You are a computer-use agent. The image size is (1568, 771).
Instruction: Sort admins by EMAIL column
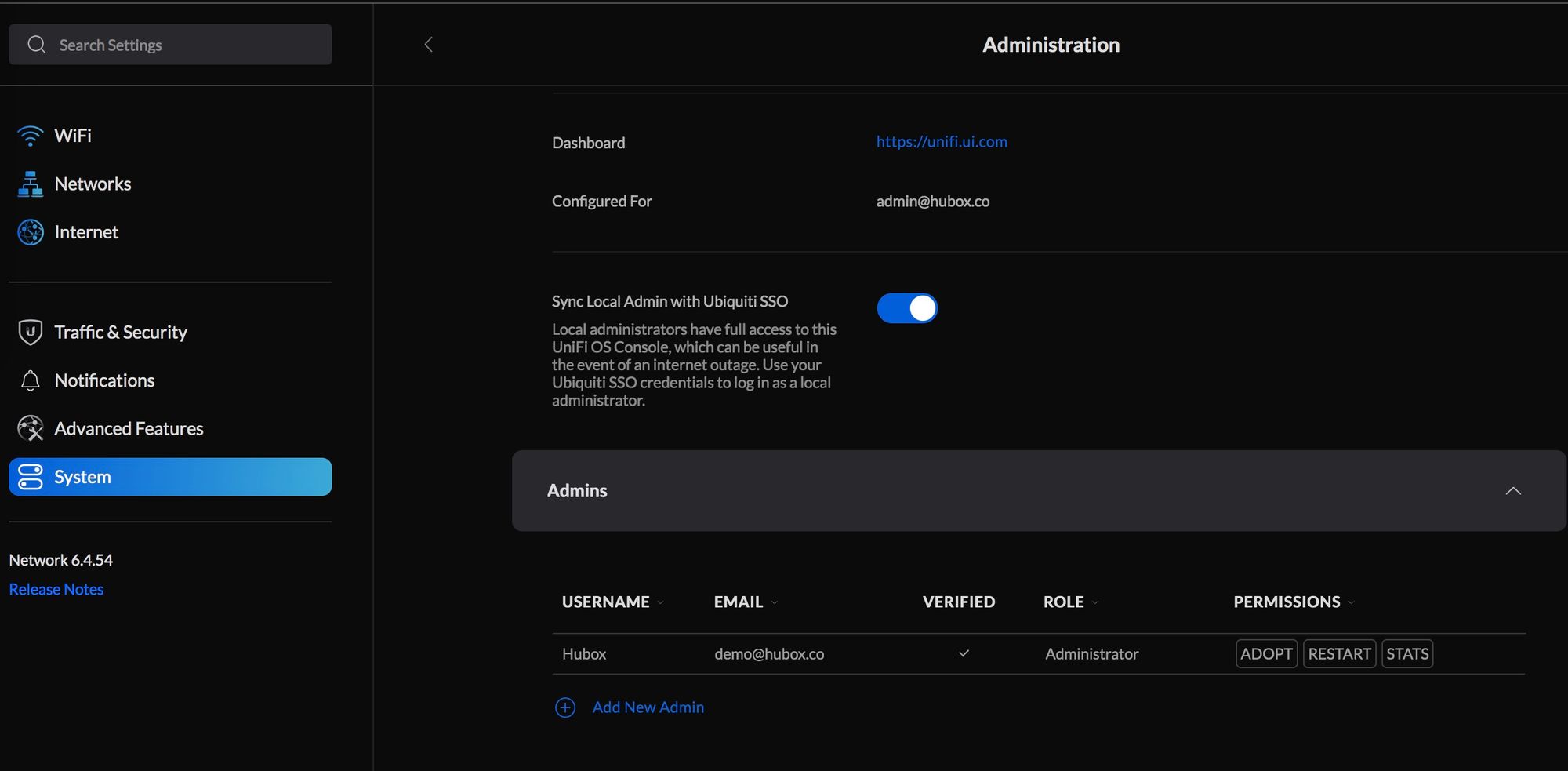pos(745,602)
